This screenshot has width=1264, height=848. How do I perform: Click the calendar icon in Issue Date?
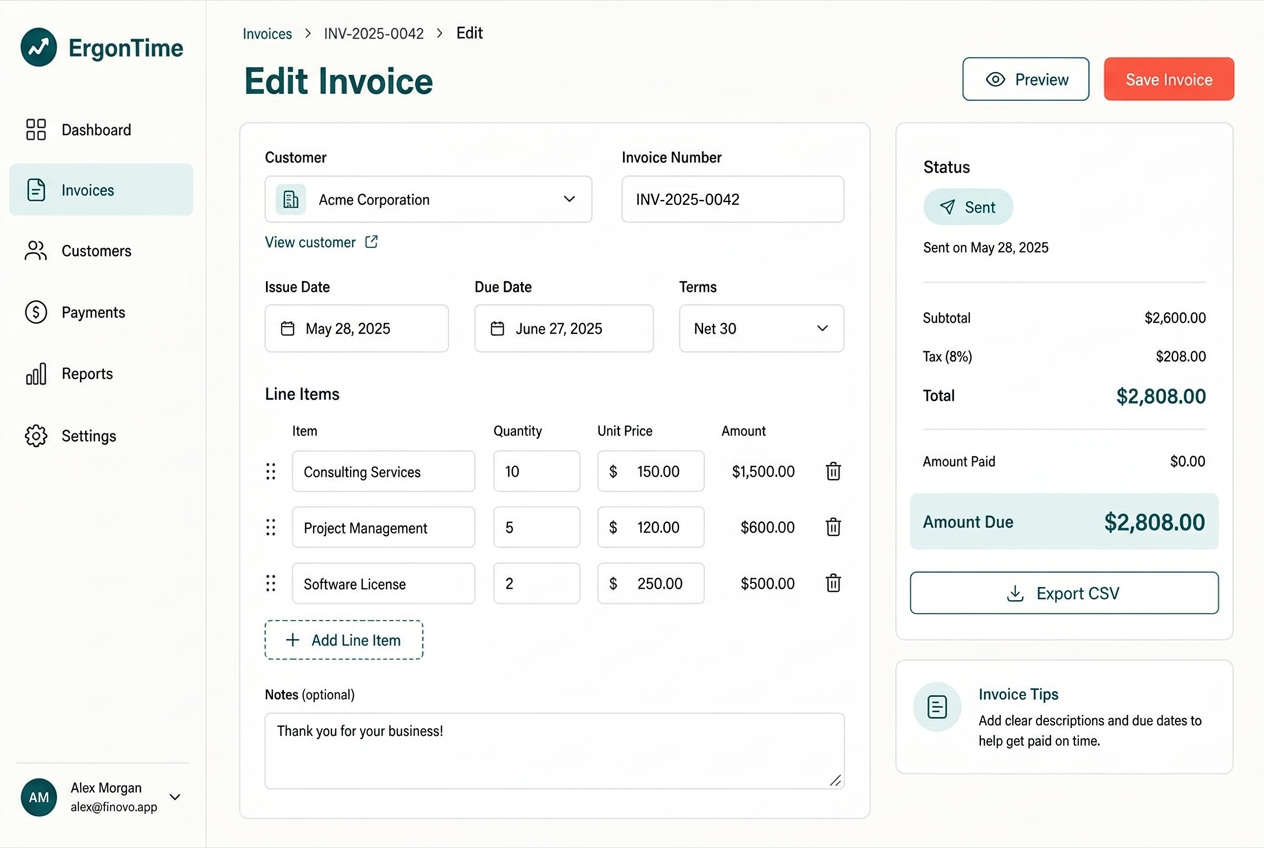288,329
